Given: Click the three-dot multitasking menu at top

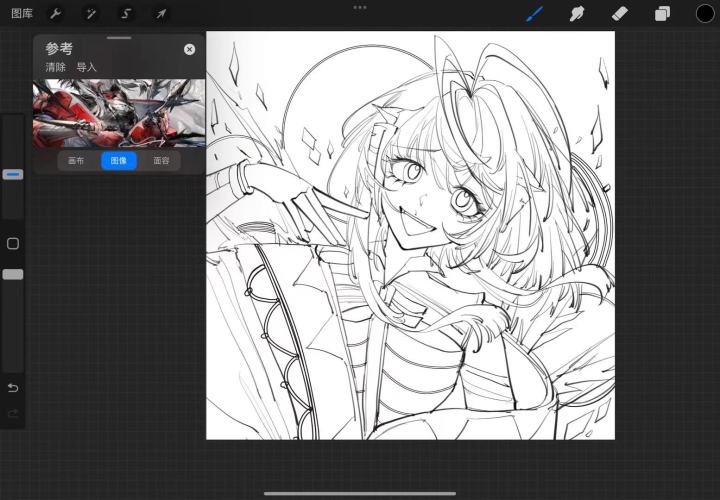Looking at the screenshot, I should (x=360, y=7).
